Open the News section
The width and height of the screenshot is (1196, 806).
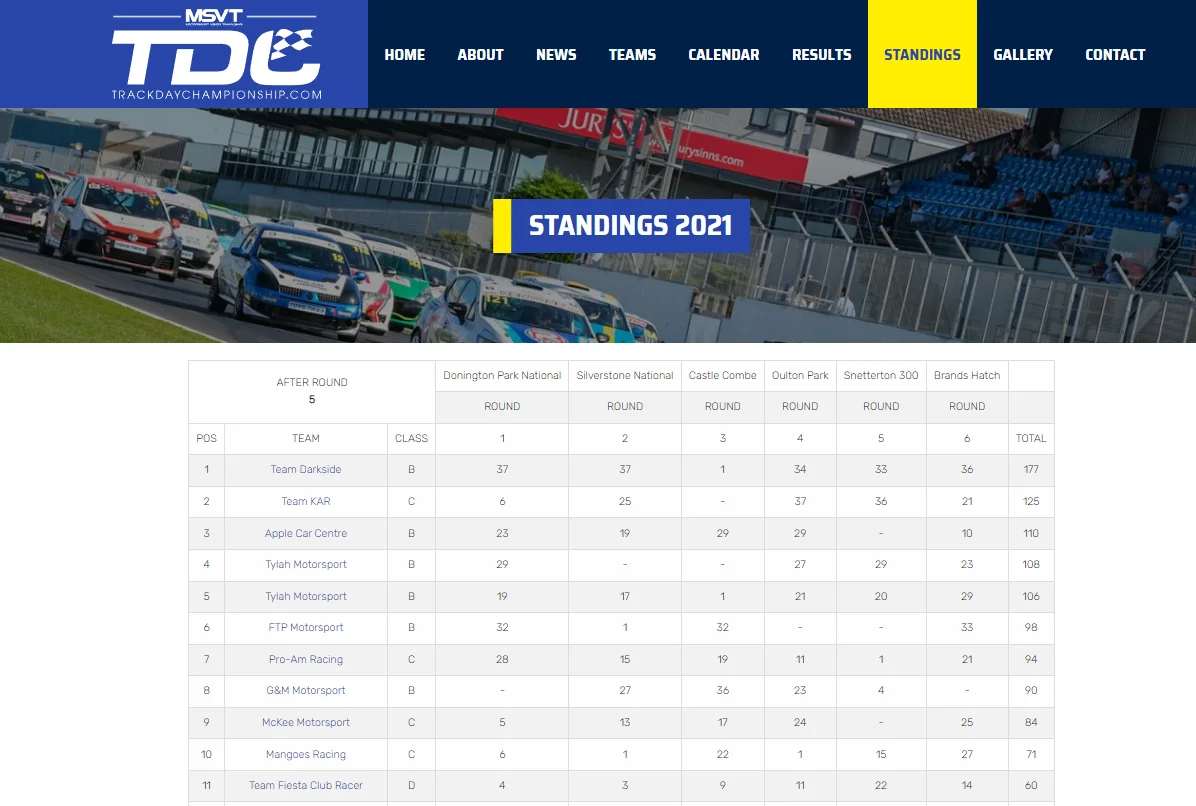(x=556, y=55)
